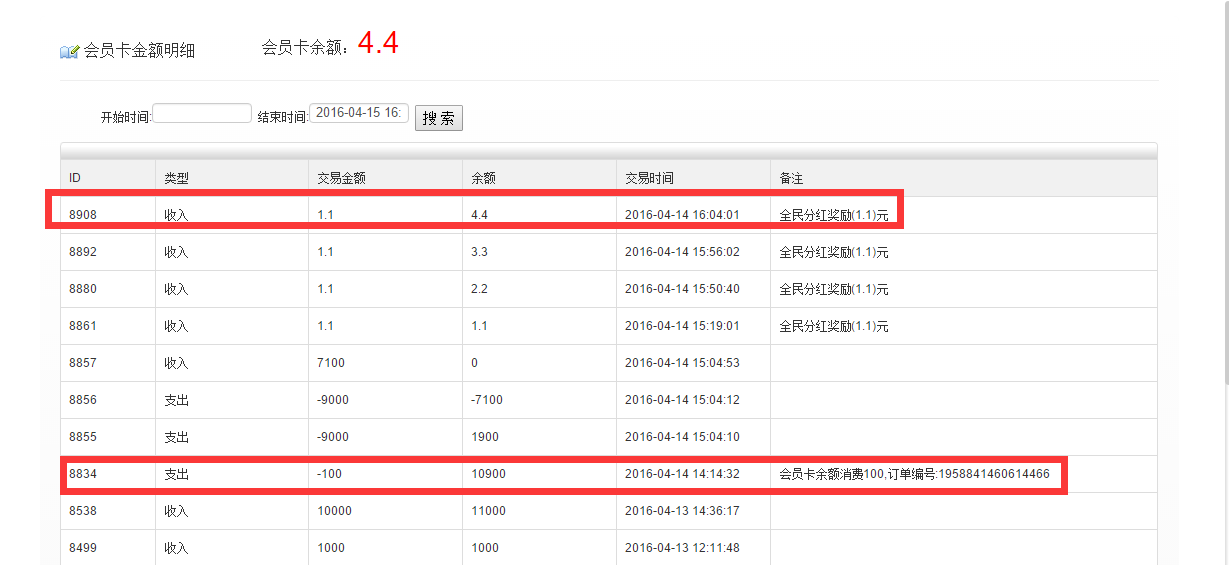Click the 备注 column header

coord(791,178)
